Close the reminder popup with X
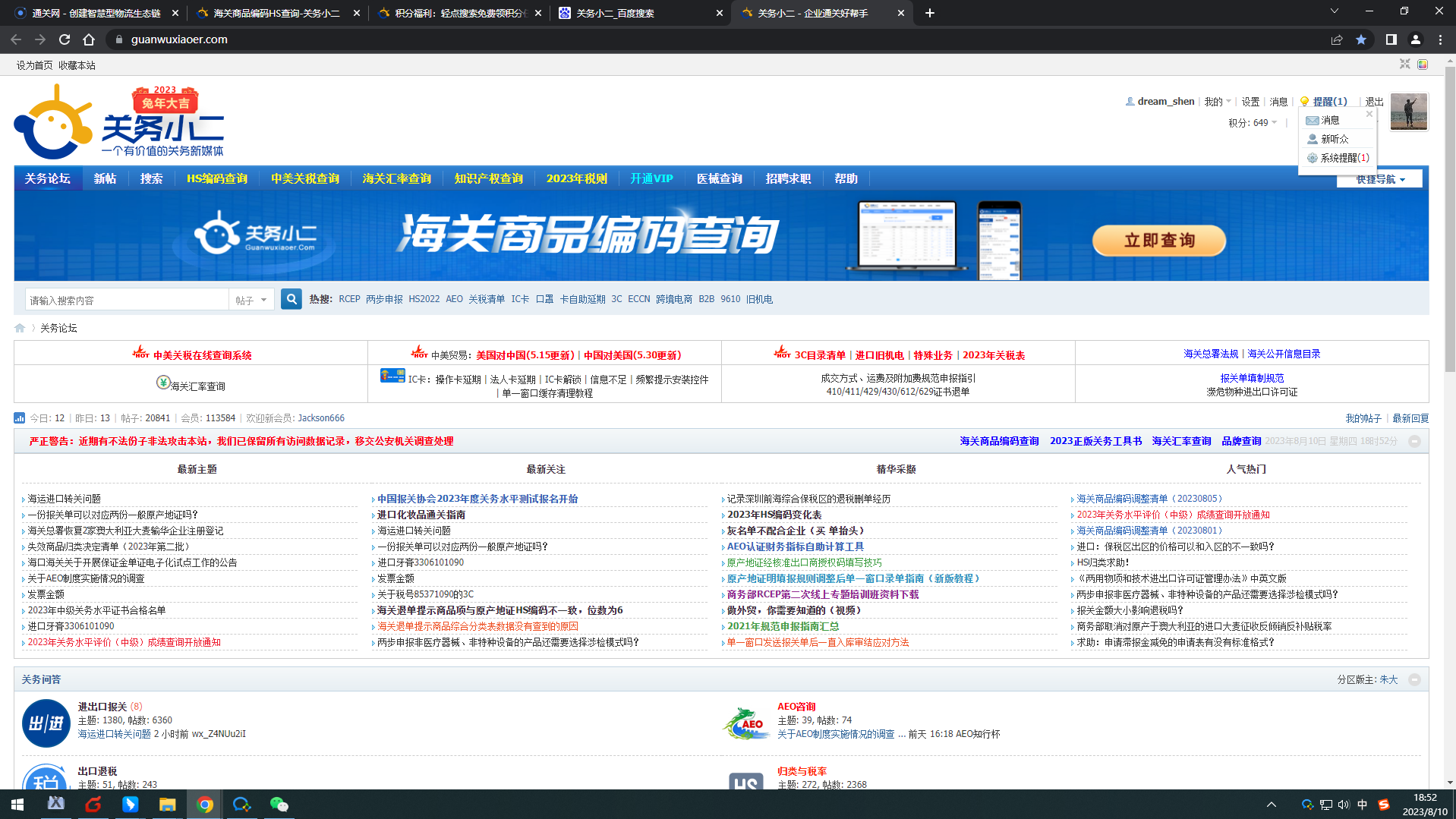Image resolution: width=1456 pixels, height=819 pixels. point(1369,114)
